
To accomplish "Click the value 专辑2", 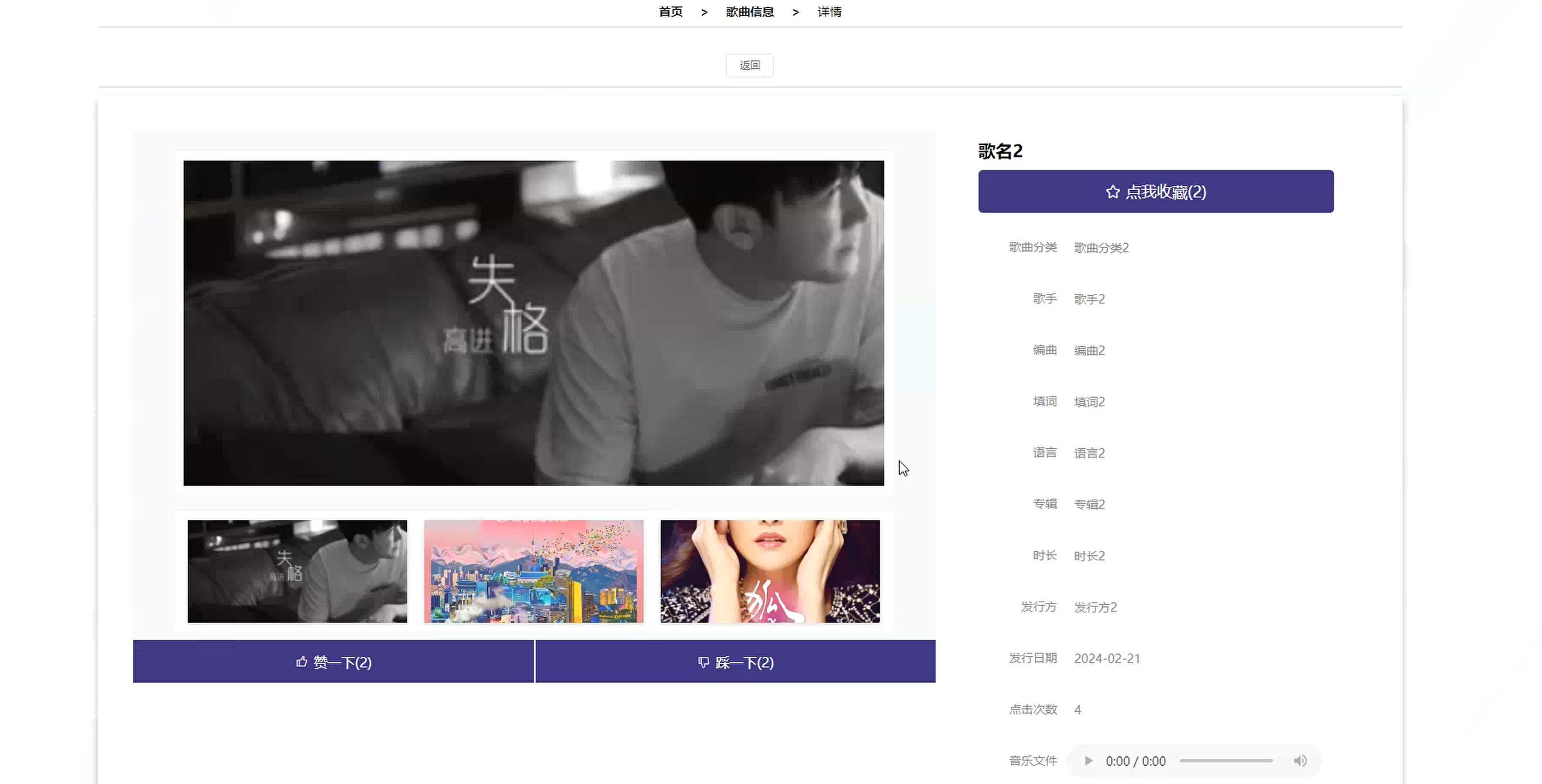I will click(x=1090, y=505).
